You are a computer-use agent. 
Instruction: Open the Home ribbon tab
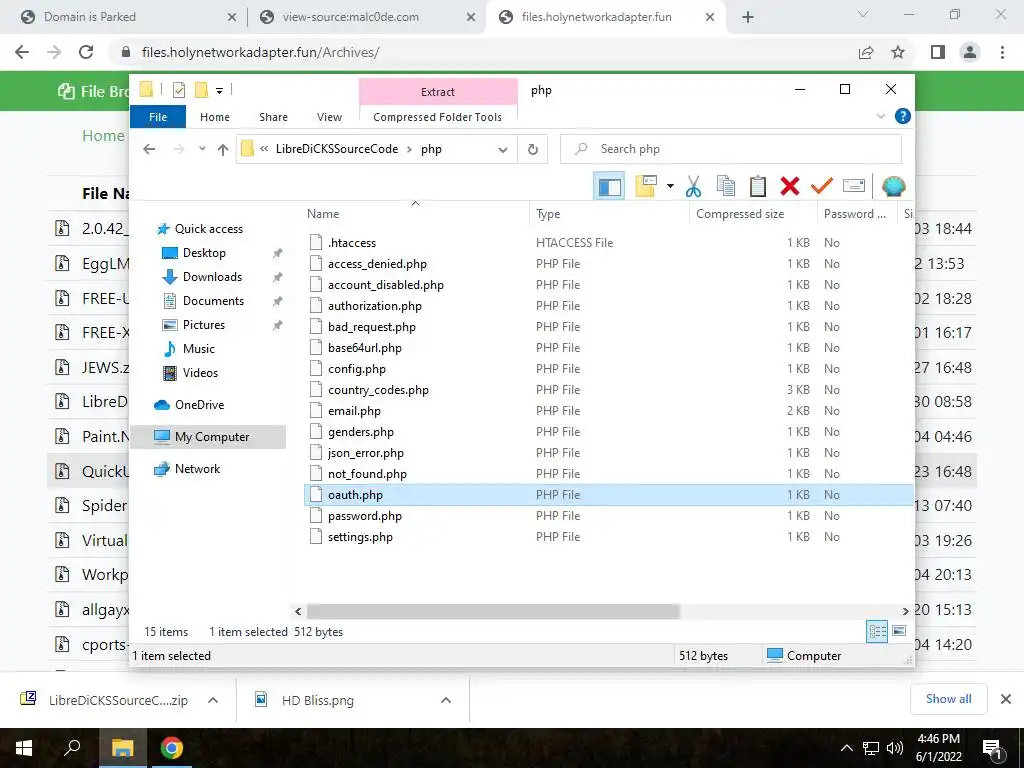click(215, 117)
